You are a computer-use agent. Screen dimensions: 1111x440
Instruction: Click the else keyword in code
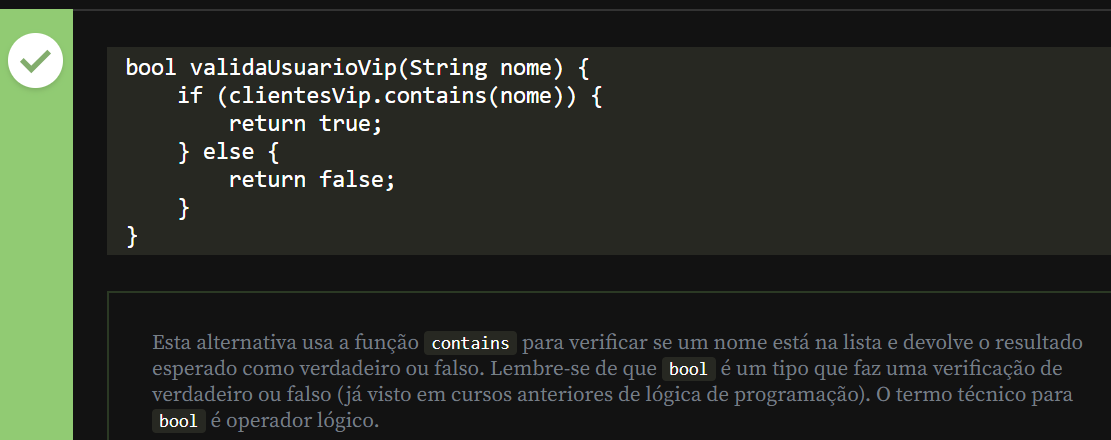(229, 152)
